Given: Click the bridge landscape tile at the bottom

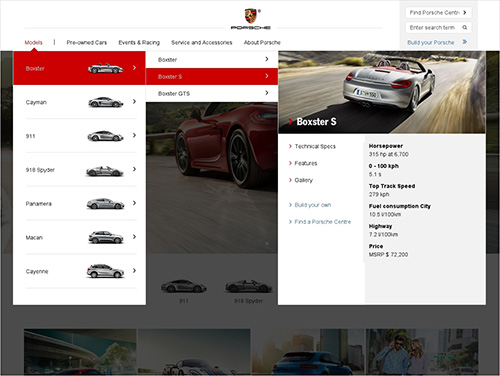Looking at the screenshot, I should (x=80, y=351).
